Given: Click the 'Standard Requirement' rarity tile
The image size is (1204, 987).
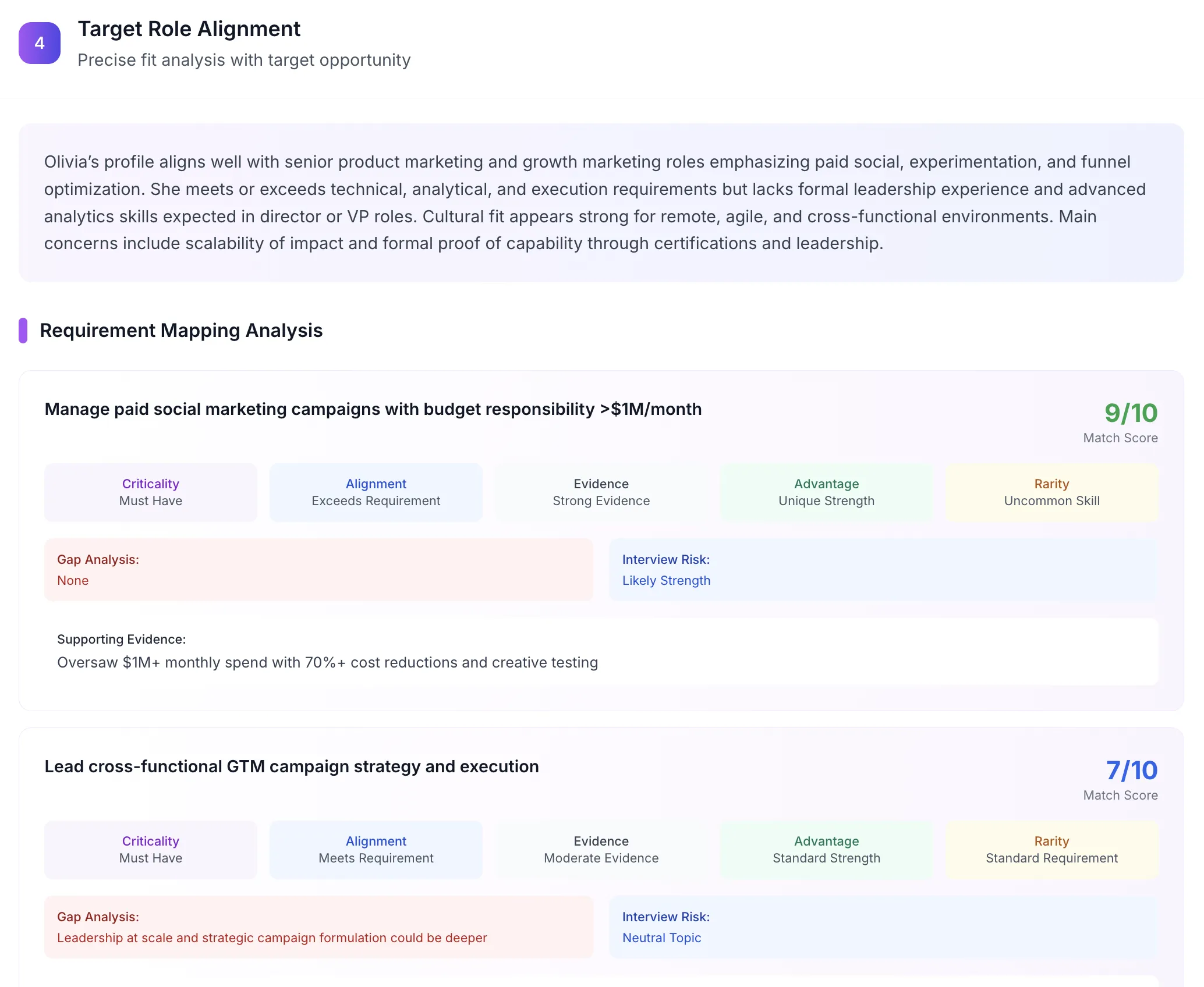Looking at the screenshot, I should tap(1052, 850).
